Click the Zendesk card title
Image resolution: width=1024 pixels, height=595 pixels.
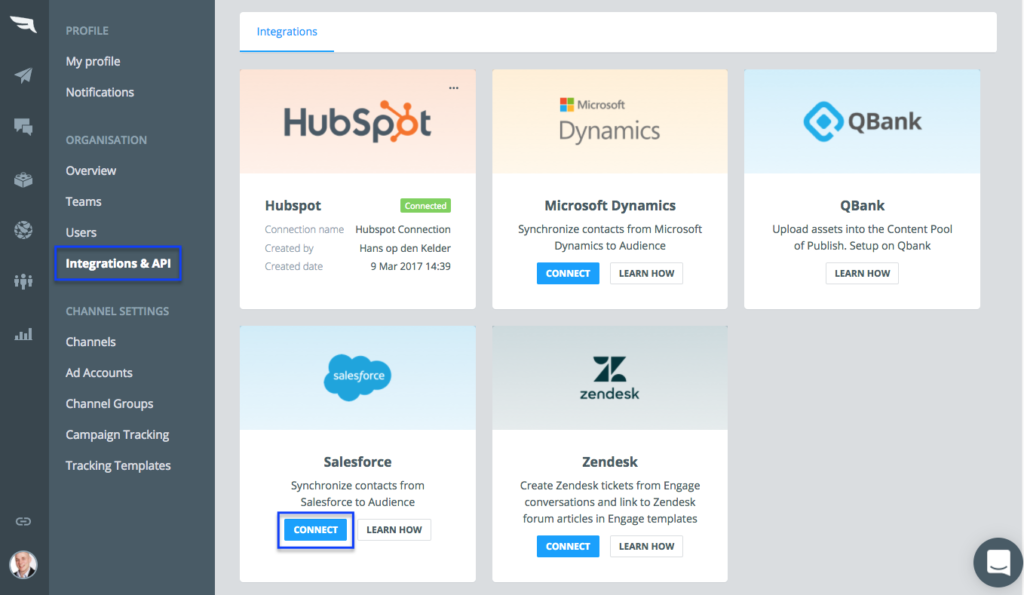(609, 462)
